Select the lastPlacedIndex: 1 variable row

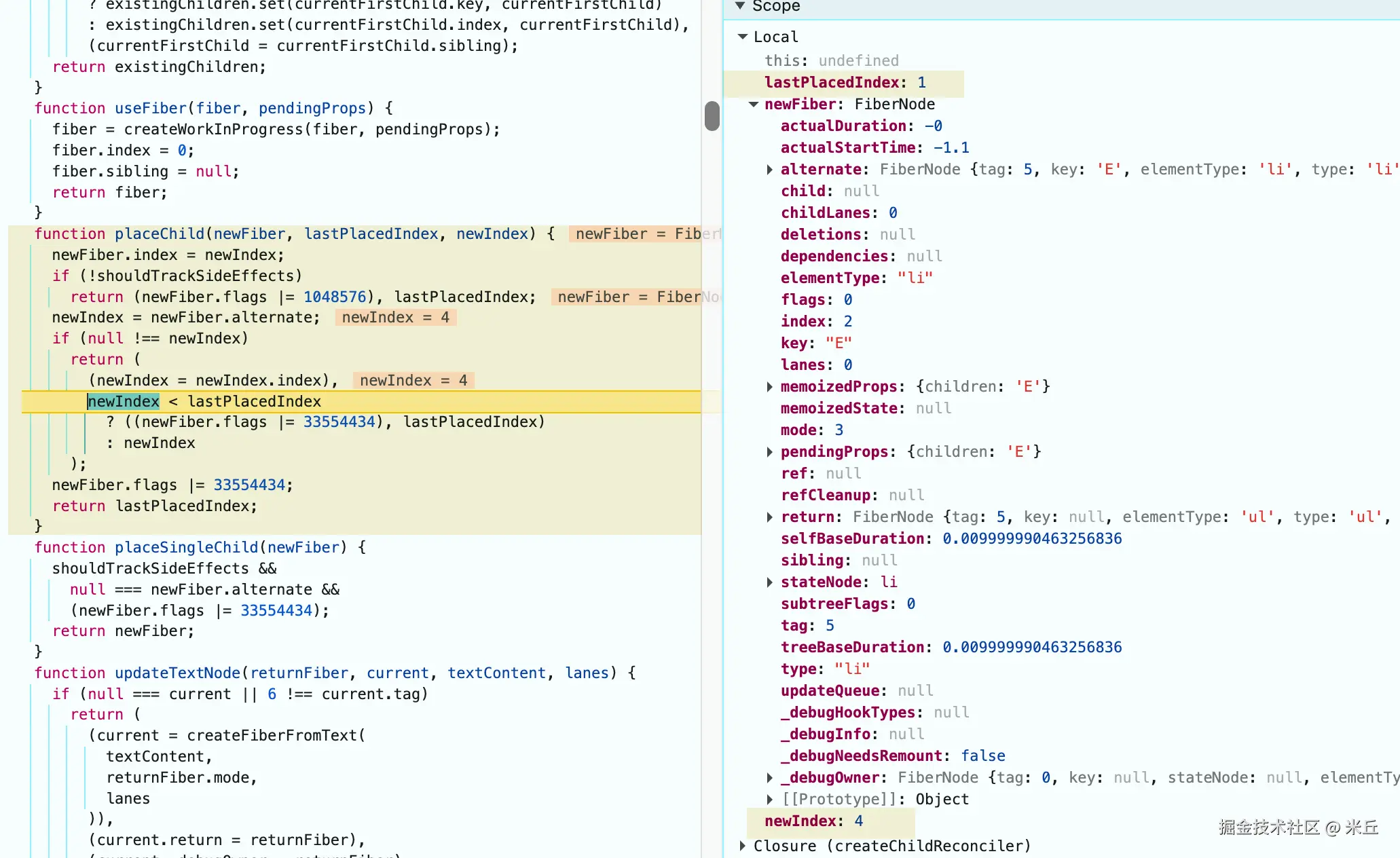click(844, 83)
